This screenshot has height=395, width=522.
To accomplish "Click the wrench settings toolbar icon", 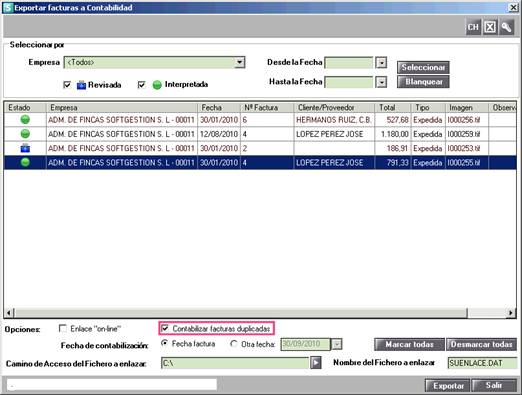I will [506, 27].
